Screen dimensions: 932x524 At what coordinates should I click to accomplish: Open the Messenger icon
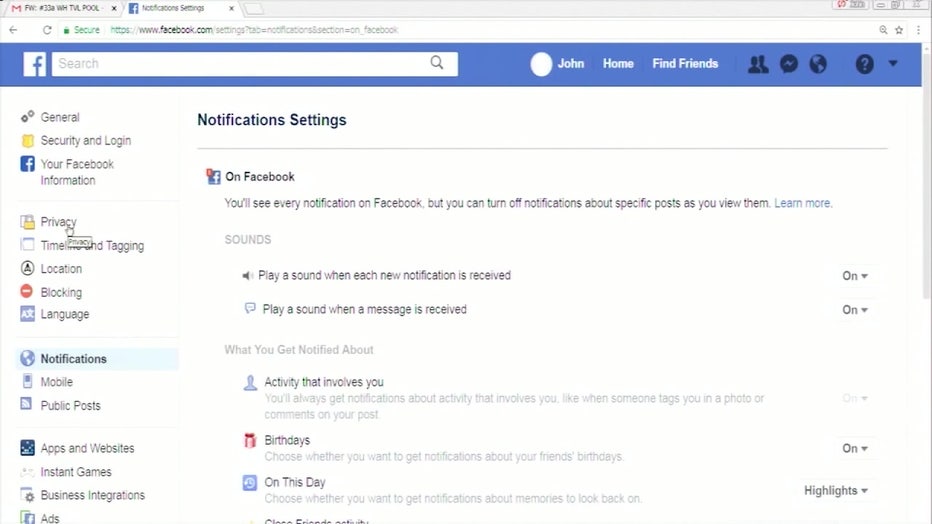tap(789, 64)
